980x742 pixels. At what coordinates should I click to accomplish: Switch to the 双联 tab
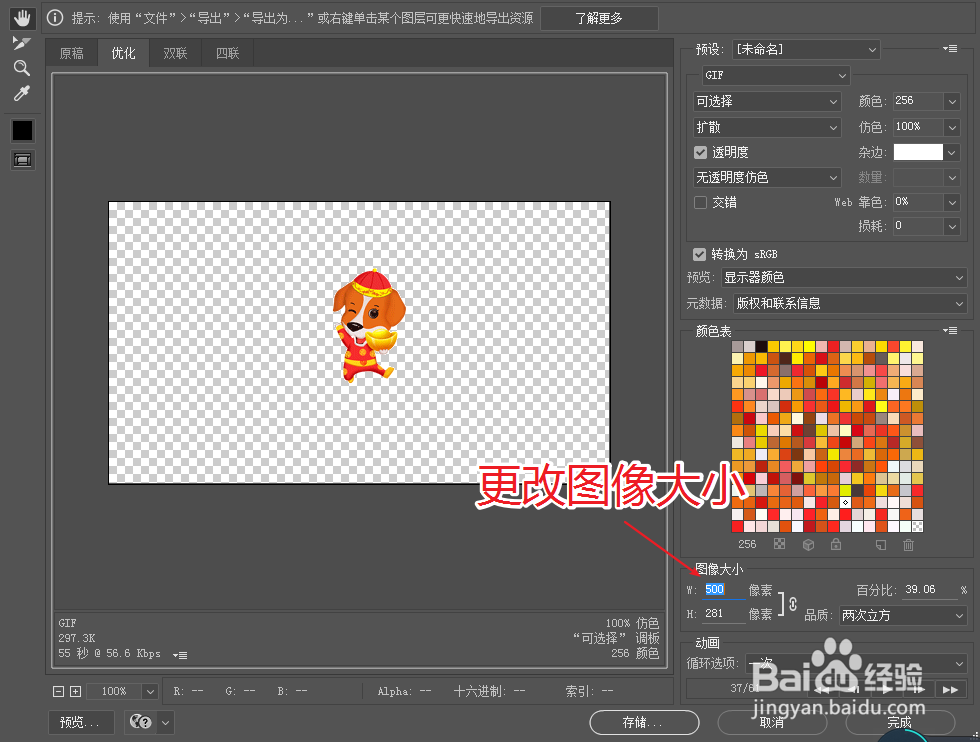175,53
